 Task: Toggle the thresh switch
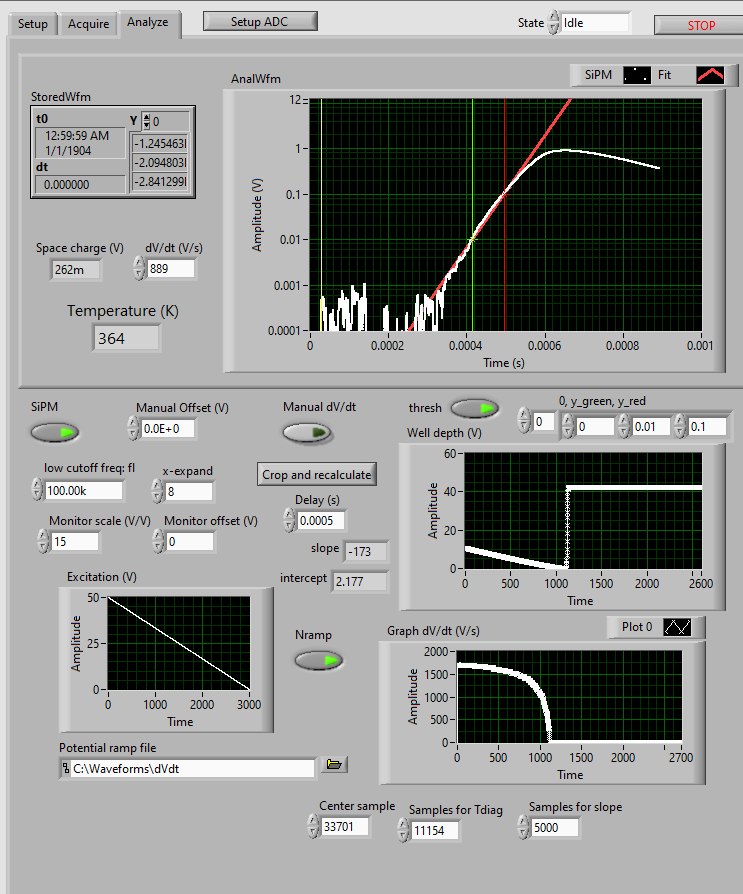[474, 408]
